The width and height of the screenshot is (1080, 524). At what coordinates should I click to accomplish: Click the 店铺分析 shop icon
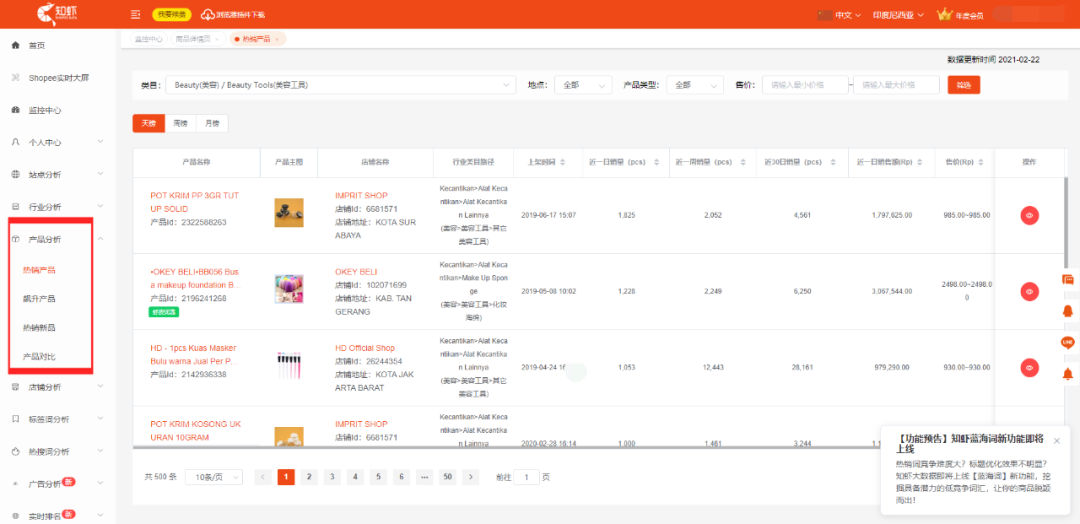click(x=16, y=387)
